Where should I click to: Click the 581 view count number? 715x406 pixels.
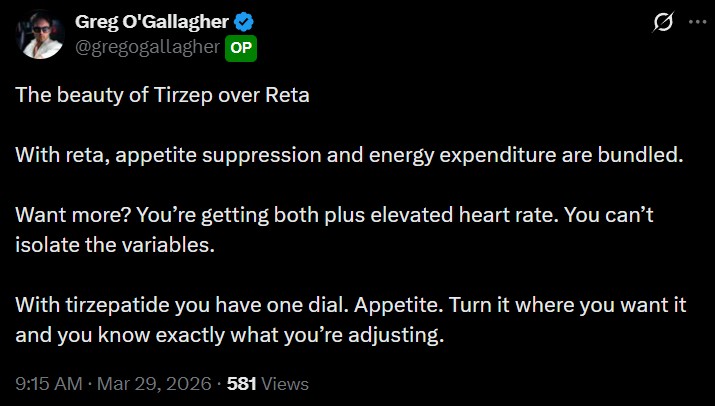pos(243,383)
